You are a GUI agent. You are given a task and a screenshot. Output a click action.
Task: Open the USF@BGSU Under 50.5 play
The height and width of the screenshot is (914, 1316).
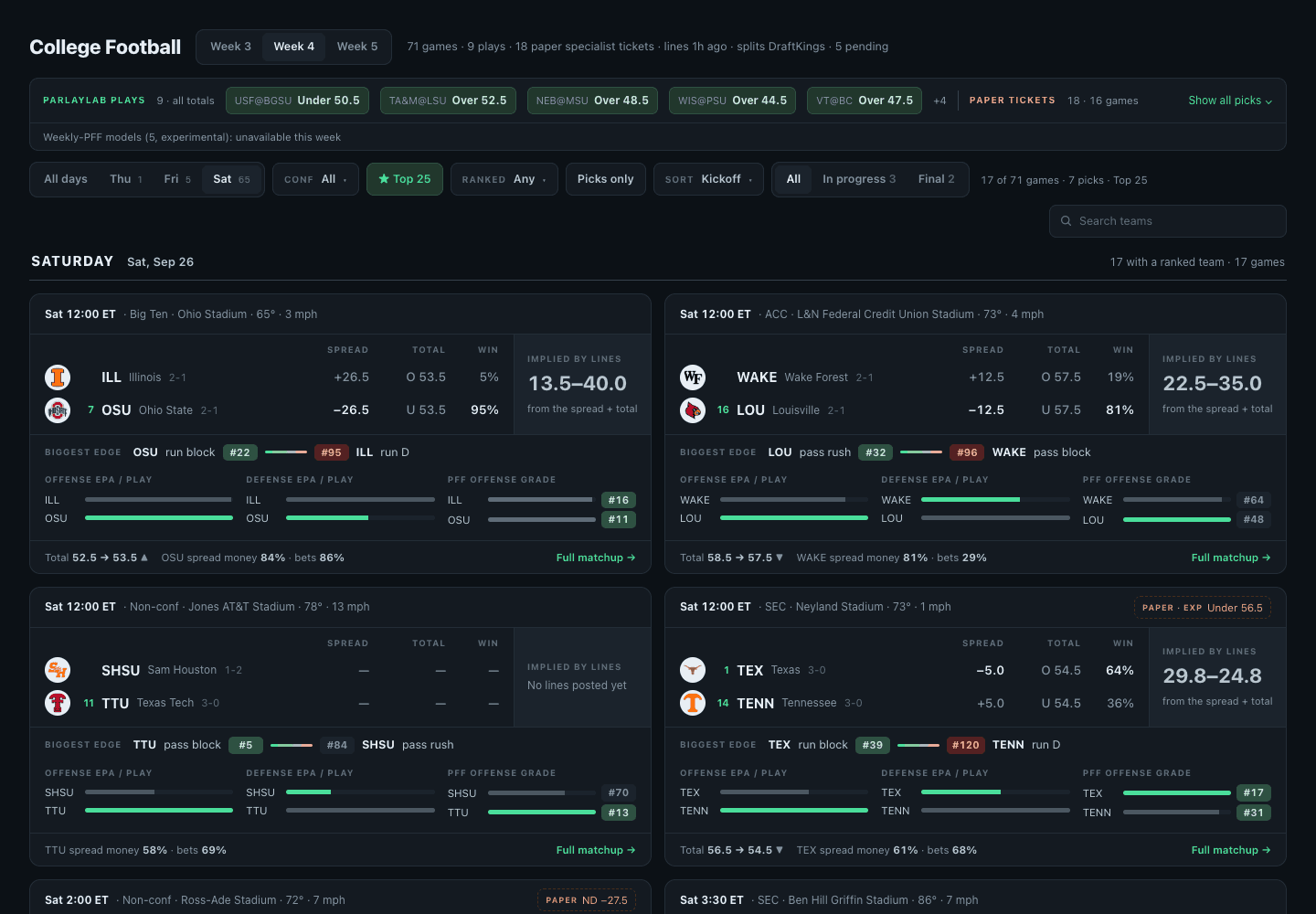coord(297,101)
